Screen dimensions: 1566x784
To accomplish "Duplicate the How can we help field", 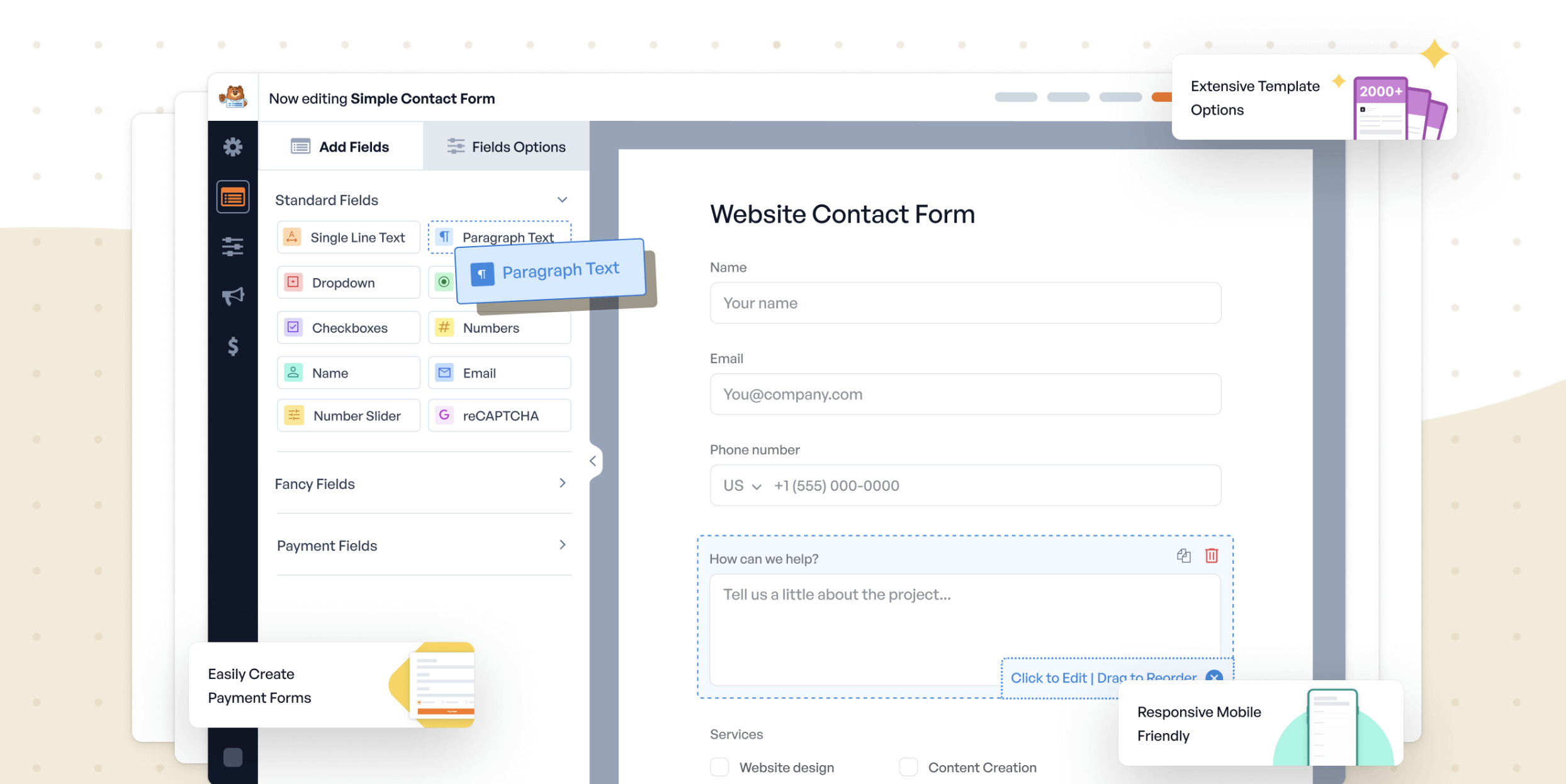I will 1183,556.
